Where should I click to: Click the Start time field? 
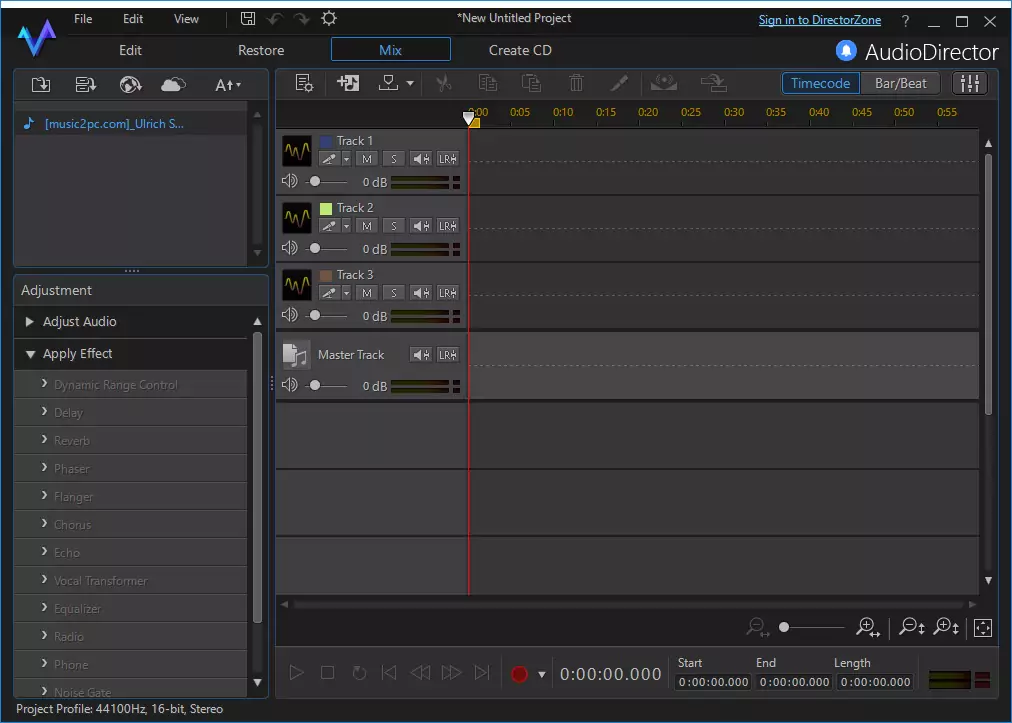point(713,682)
